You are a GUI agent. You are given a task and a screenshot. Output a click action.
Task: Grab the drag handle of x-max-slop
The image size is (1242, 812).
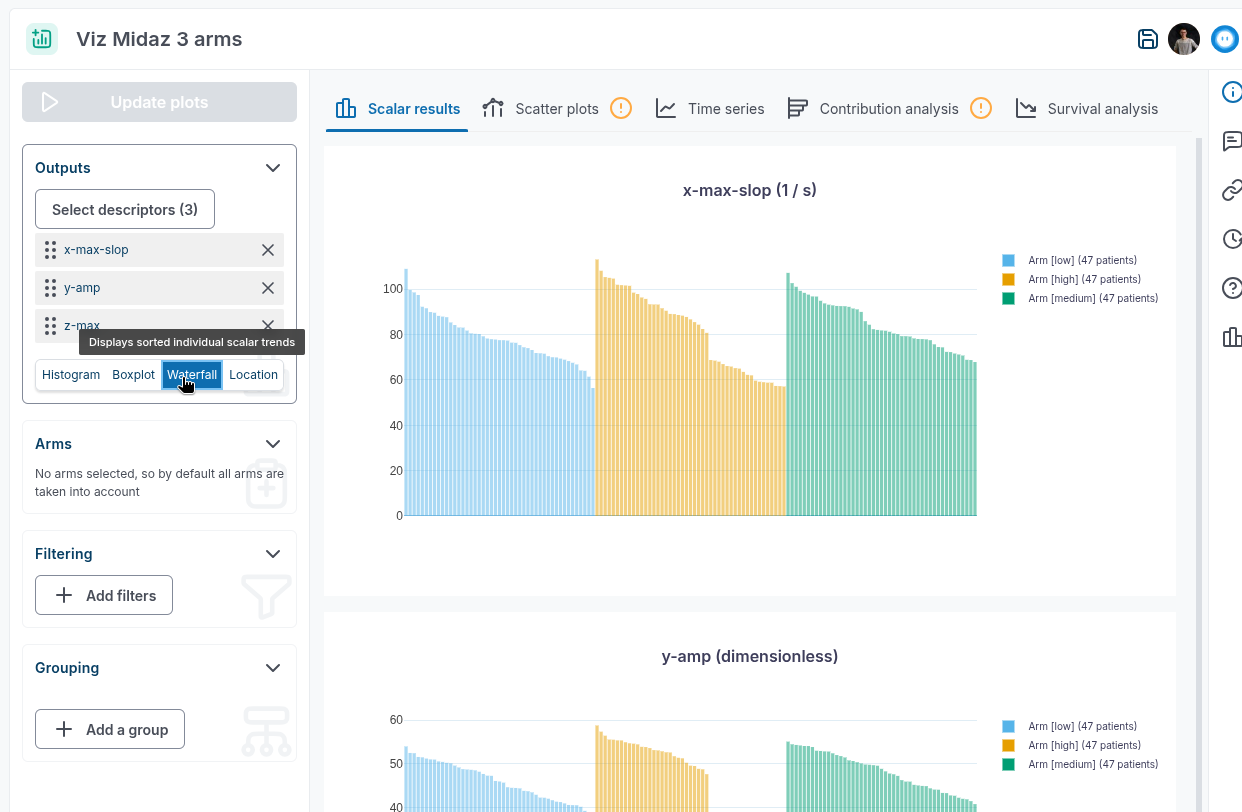tap(50, 250)
